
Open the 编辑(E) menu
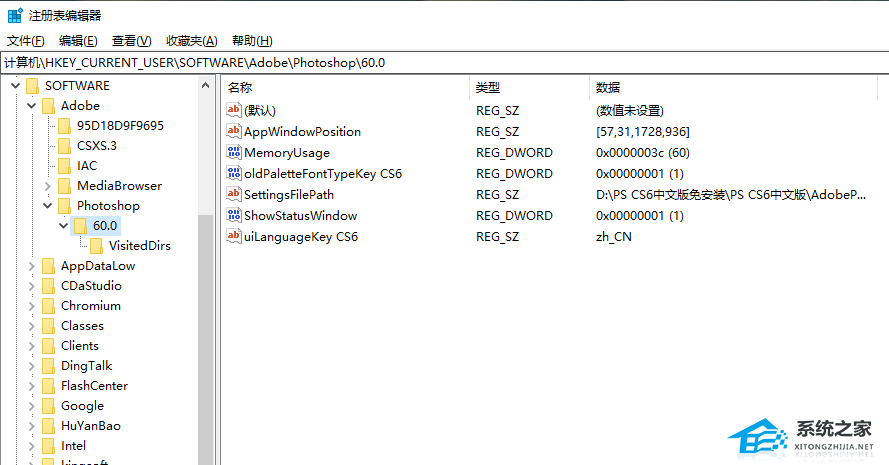pyautogui.click(x=78, y=41)
